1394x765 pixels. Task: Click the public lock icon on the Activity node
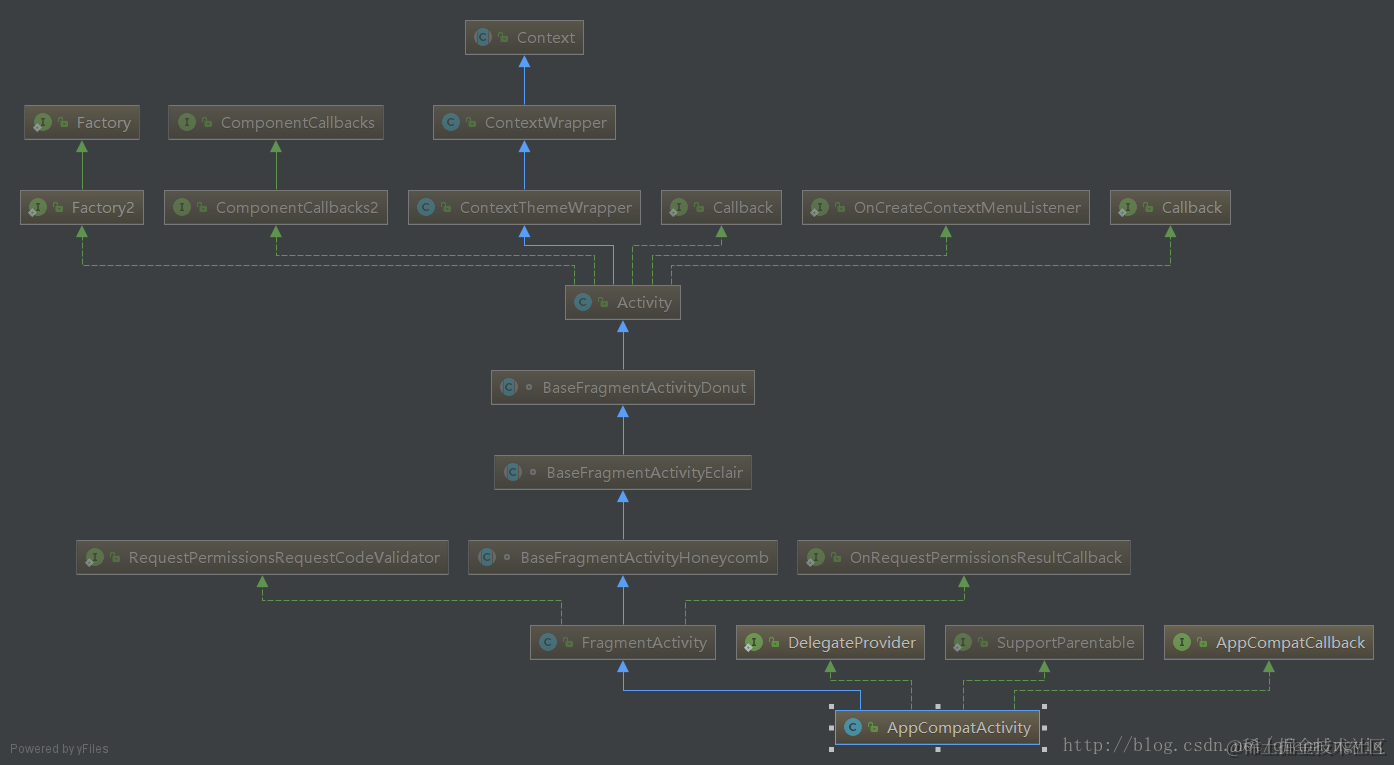(604, 303)
